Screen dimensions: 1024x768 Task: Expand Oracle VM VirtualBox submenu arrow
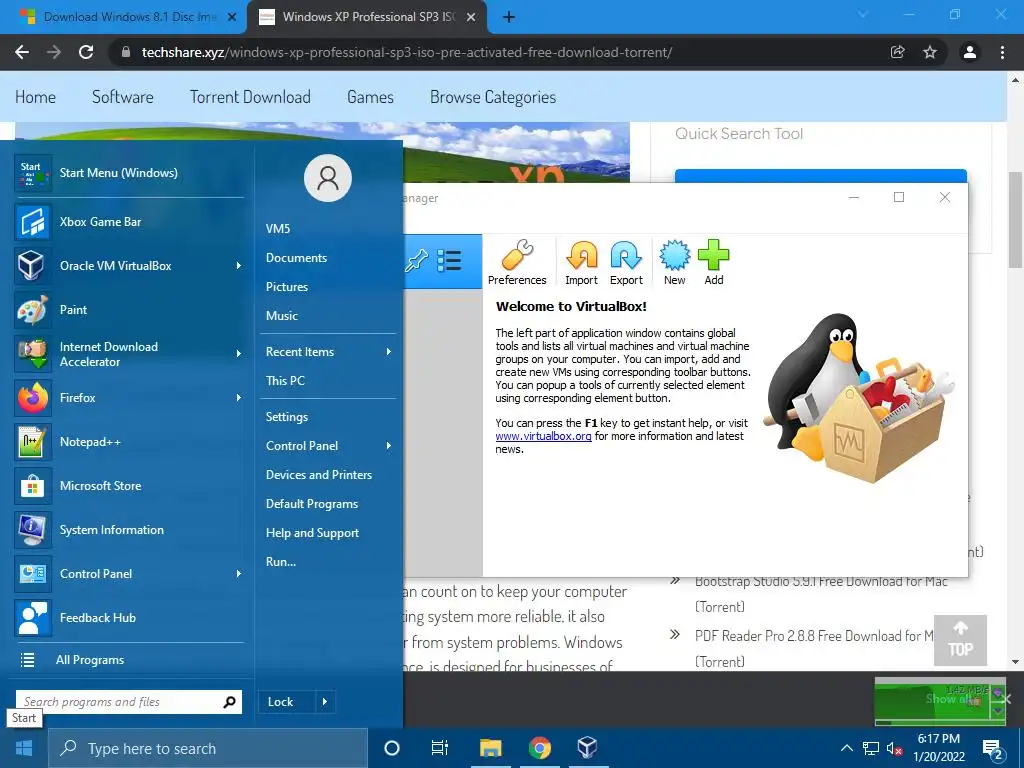[x=238, y=266]
